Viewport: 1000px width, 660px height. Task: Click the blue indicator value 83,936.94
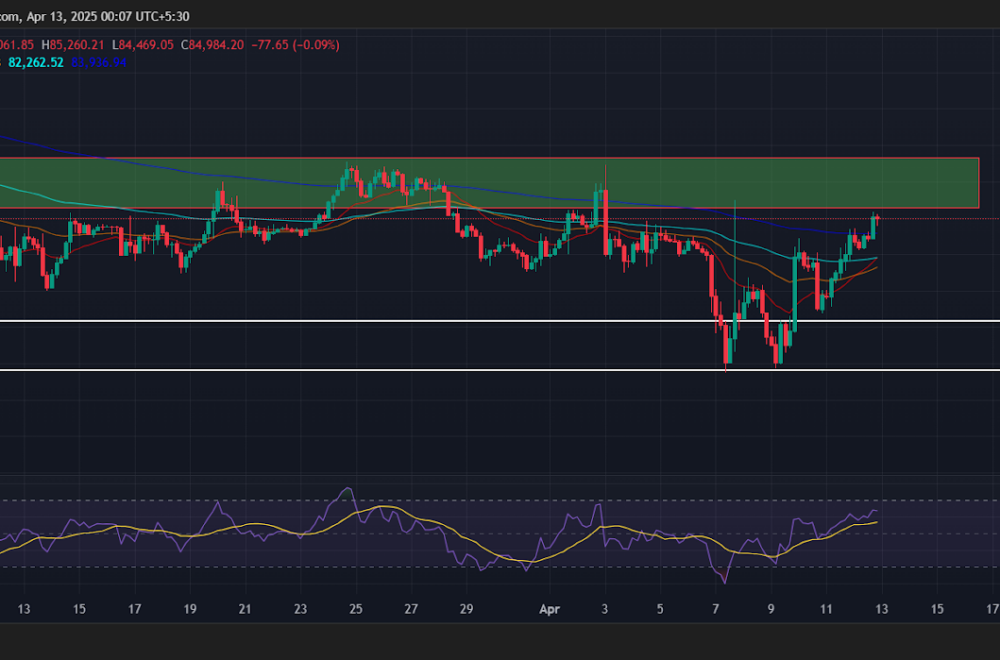coord(99,62)
